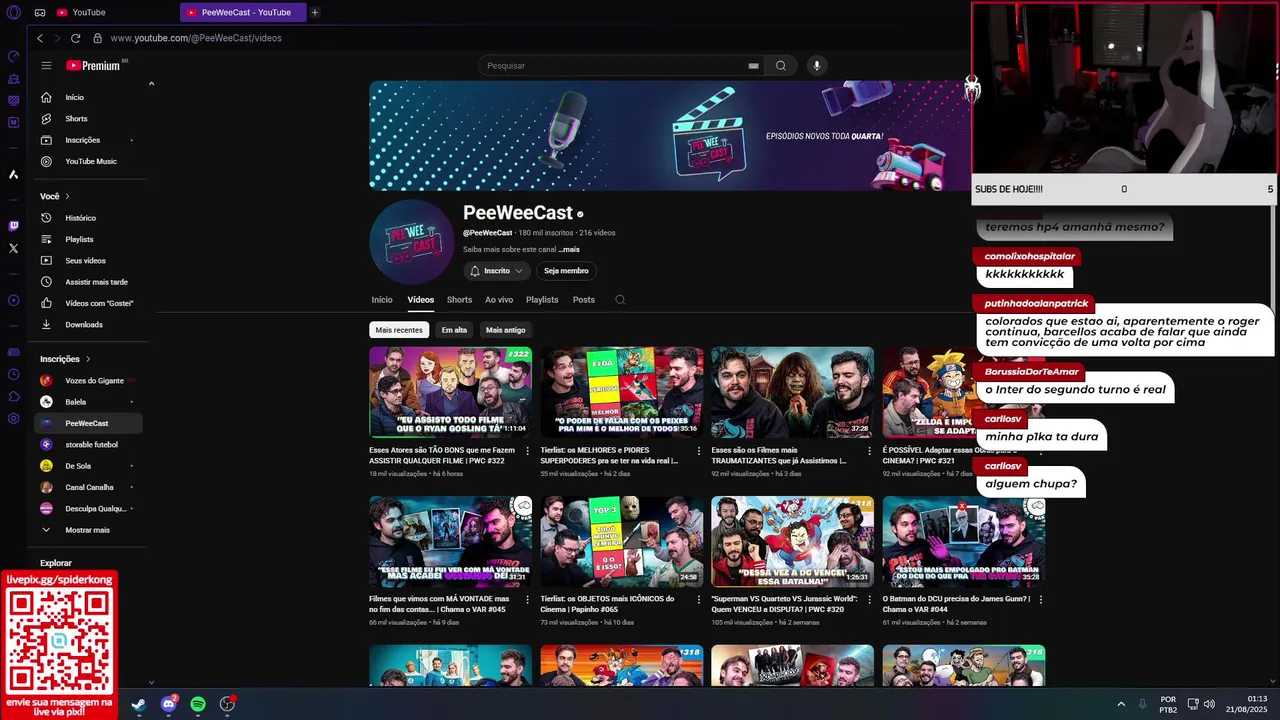Show hidden system tray icons chevron
This screenshot has width=1280, height=720.
(1121, 704)
